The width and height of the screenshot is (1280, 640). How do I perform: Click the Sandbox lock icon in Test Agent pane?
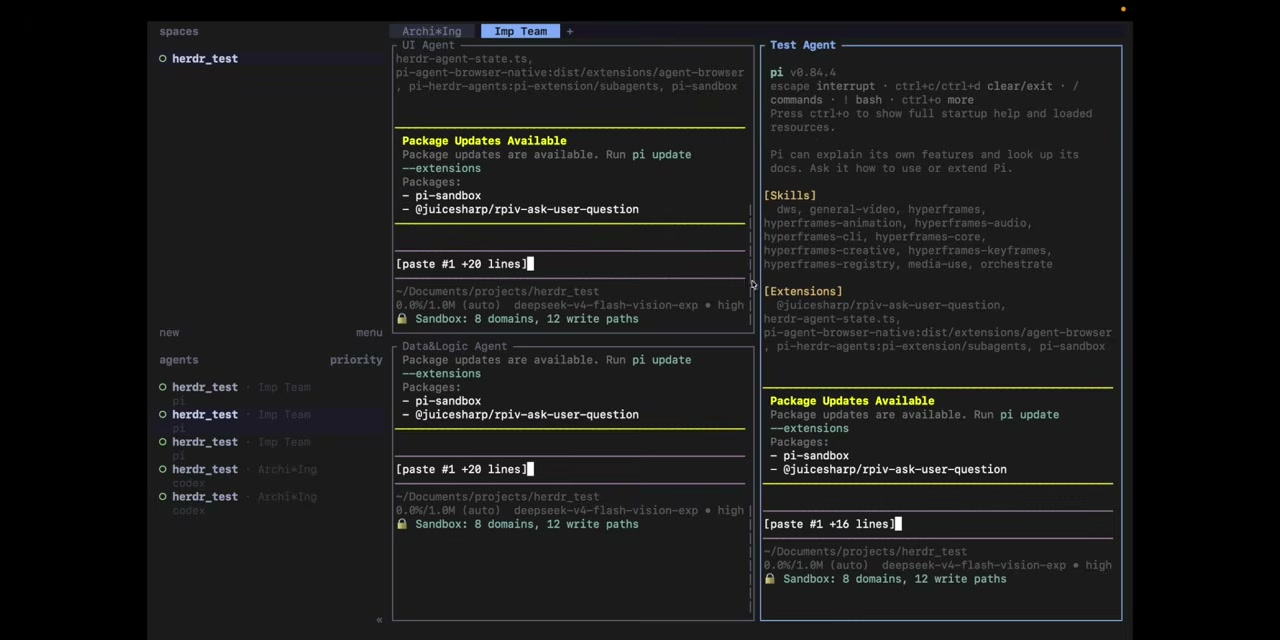769,579
